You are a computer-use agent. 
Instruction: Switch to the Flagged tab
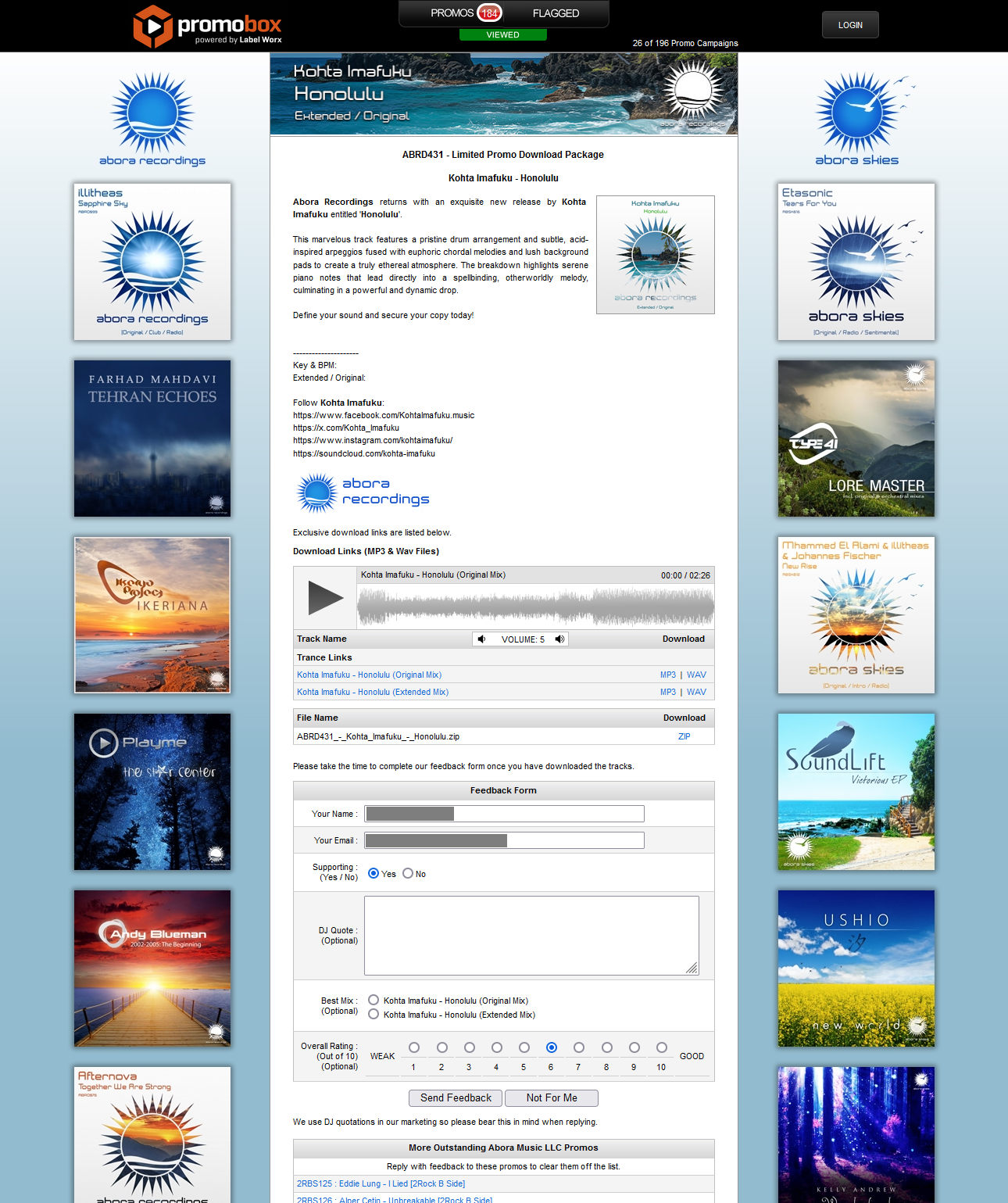point(556,13)
